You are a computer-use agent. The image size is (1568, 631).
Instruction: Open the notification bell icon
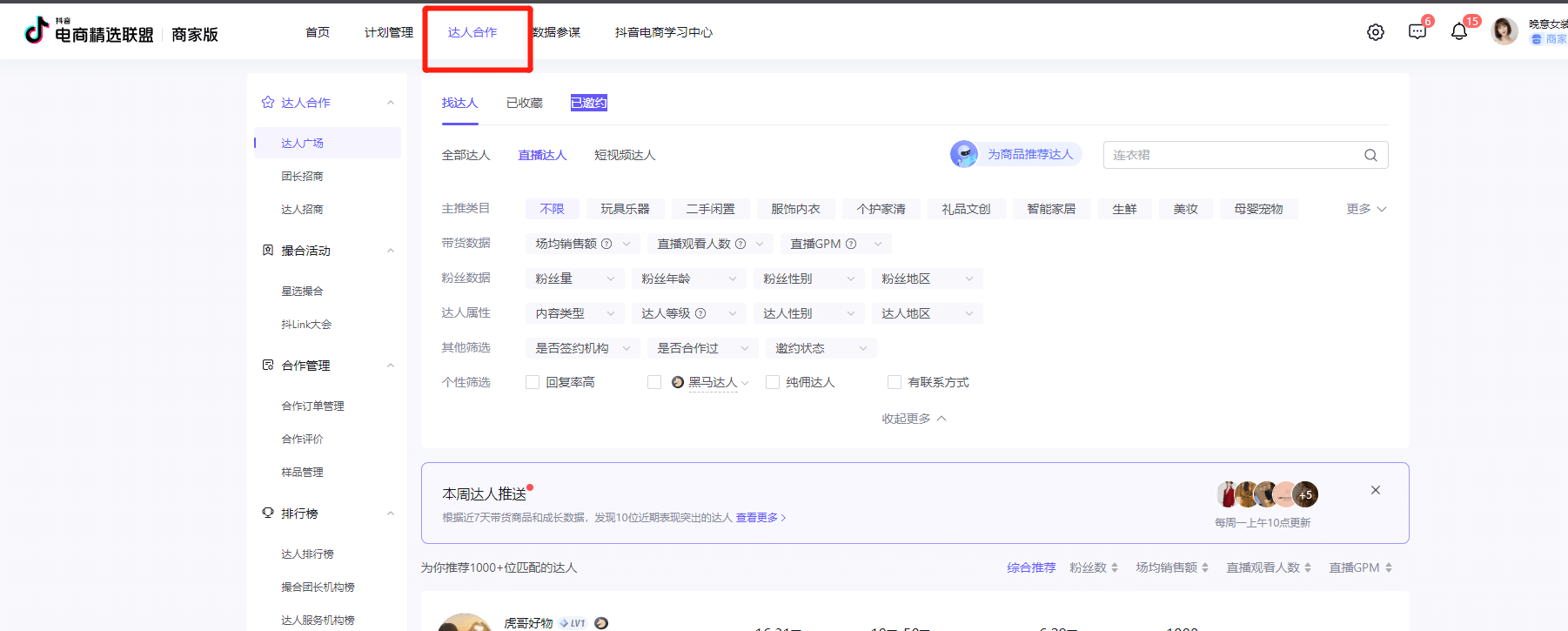click(x=1459, y=32)
